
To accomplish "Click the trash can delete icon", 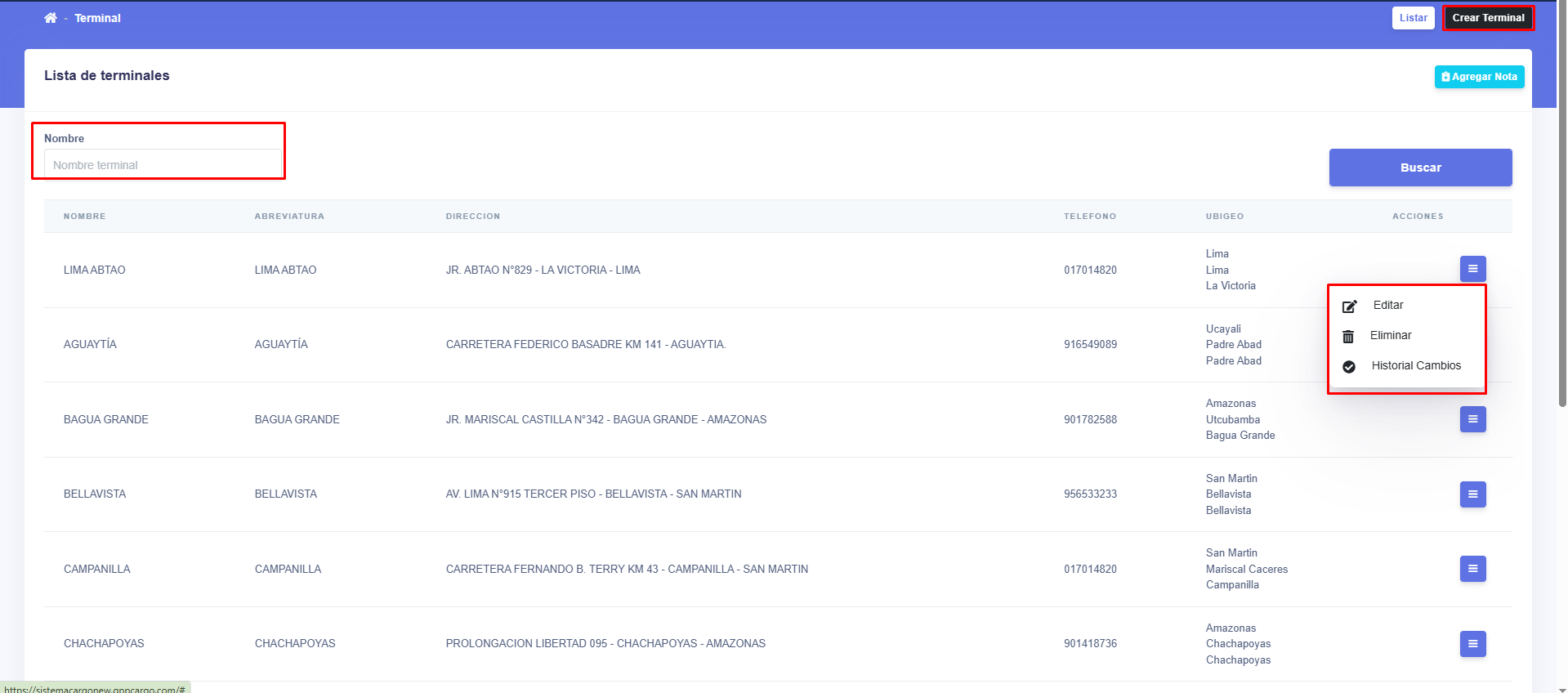I will click(1348, 337).
